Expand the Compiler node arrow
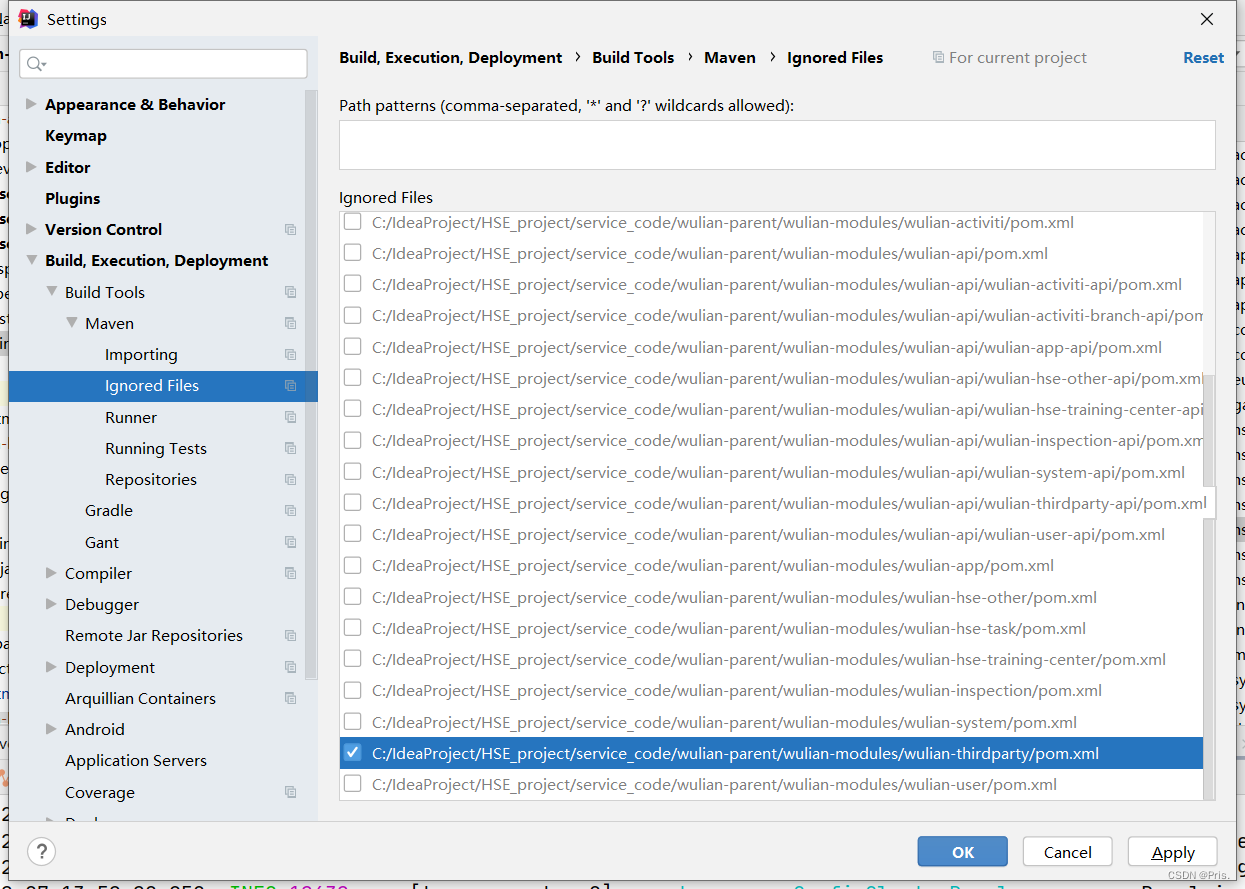Viewport: 1245px width, 889px height. coord(51,573)
